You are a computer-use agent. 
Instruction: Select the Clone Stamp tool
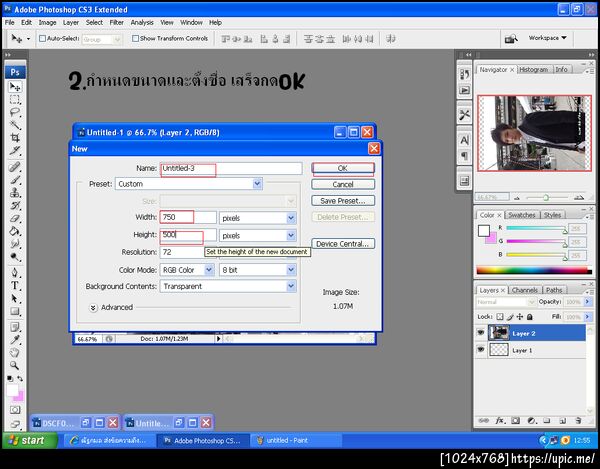pyautogui.click(x=15, y=192)
